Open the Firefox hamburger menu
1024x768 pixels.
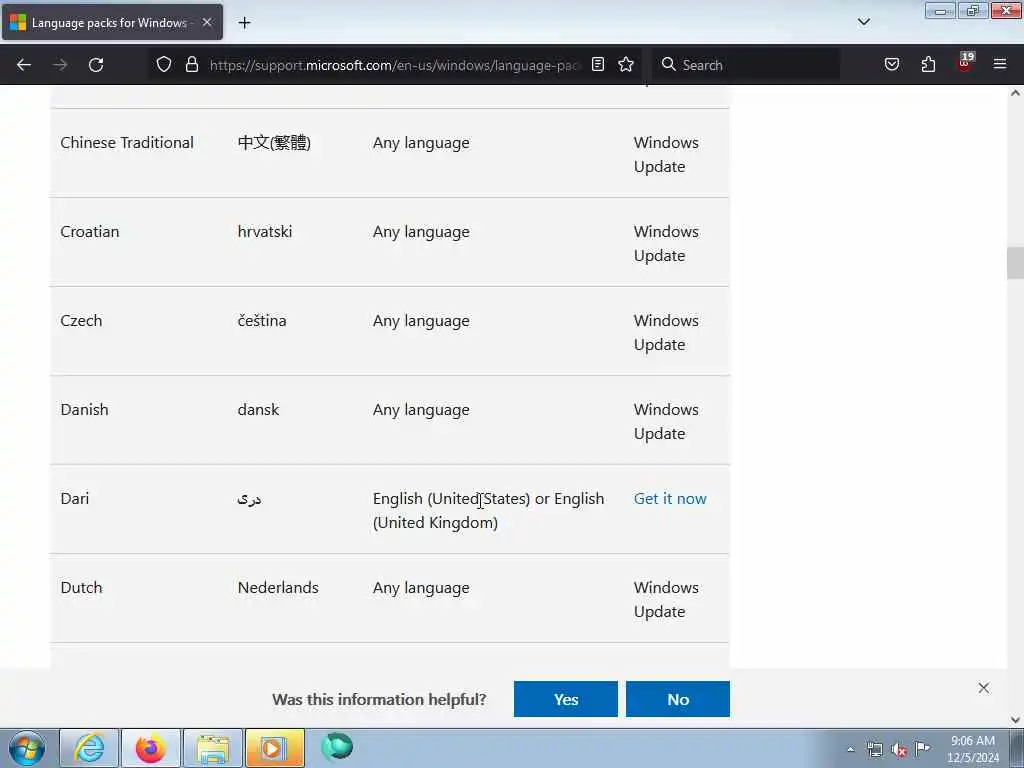pyautogui.click(x=1000, y=64)
